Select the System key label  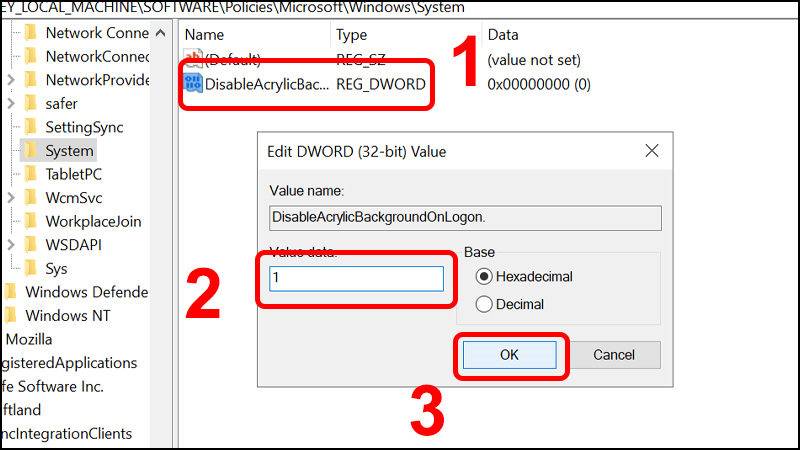pyautogui.click(x=69, y=151)
